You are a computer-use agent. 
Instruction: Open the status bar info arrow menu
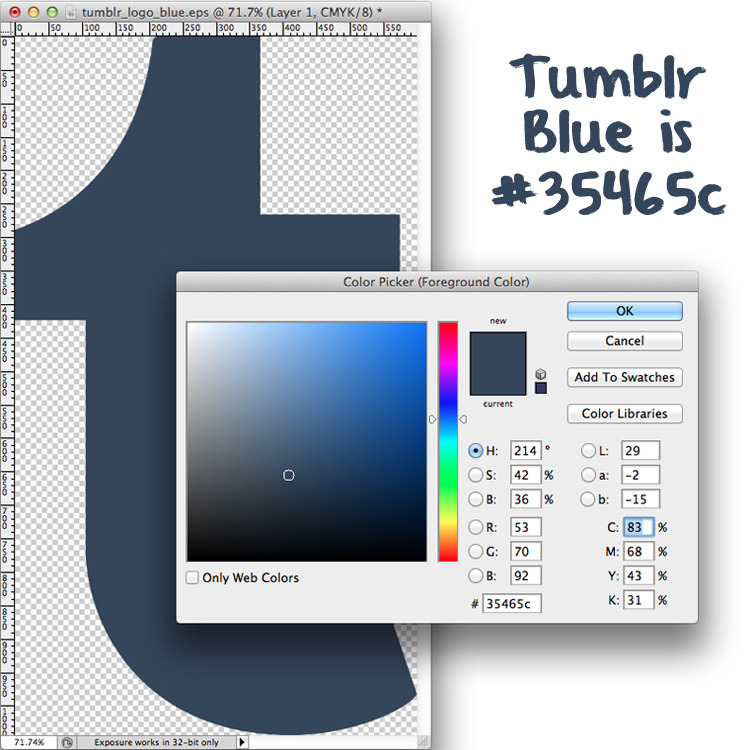point(242,742)
